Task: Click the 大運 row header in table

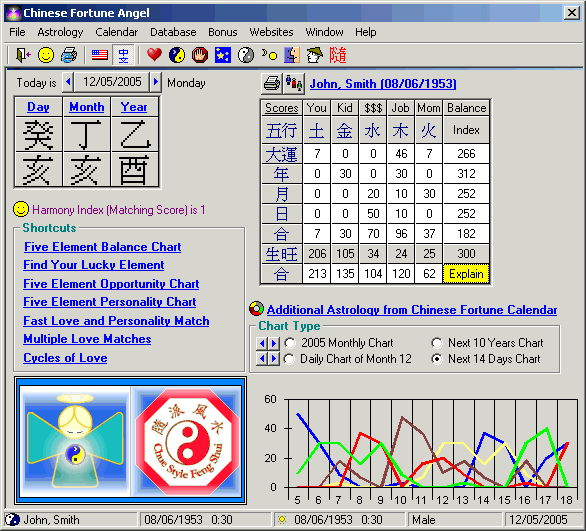Action: [281, 154]
